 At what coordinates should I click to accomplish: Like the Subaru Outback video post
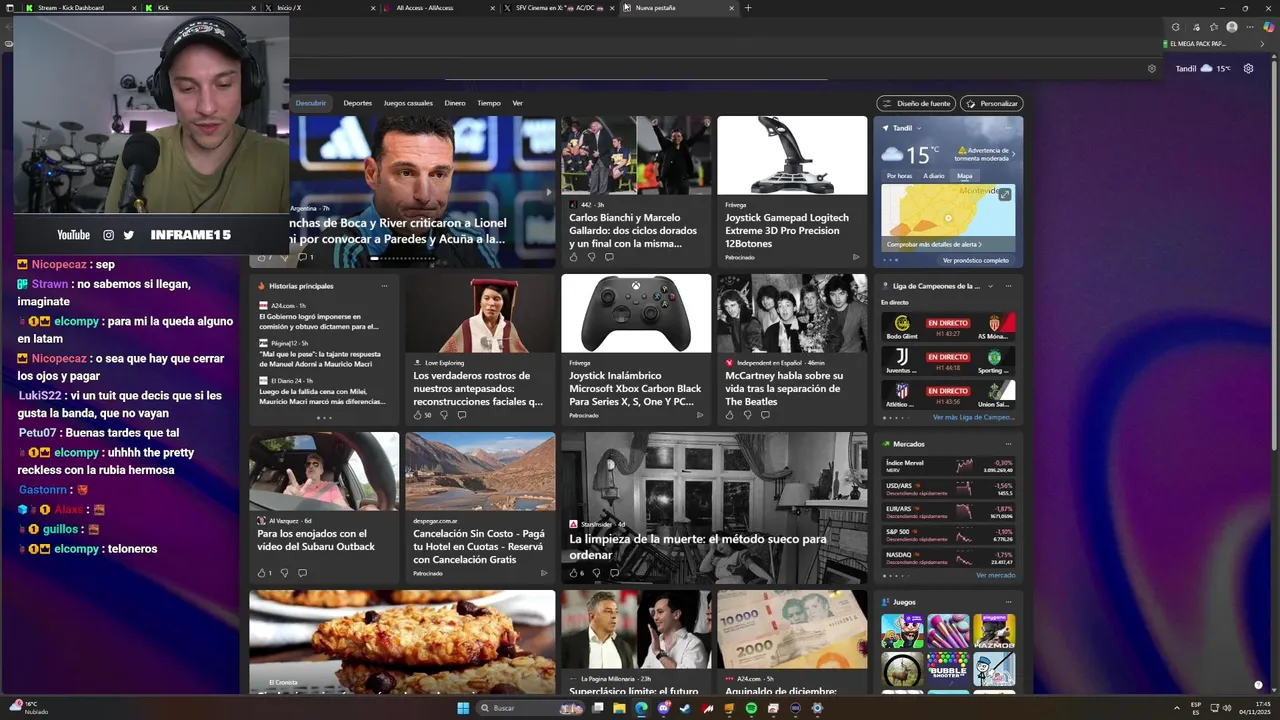pyautogui.click(x=262, y=573)
